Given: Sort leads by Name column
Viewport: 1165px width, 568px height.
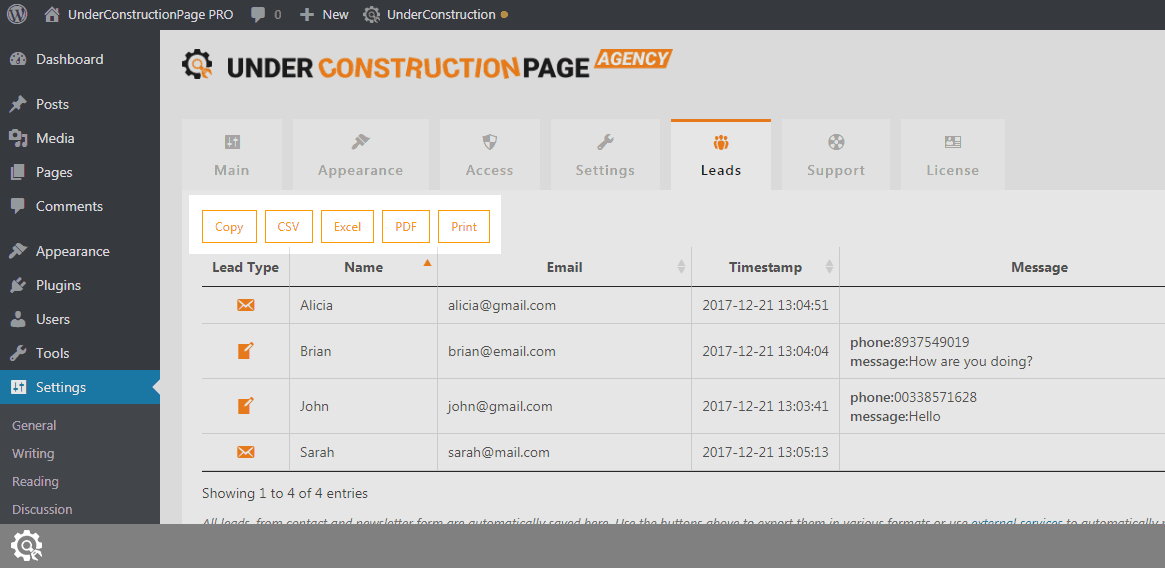Looking at the screenshot, I should (363, 267).
